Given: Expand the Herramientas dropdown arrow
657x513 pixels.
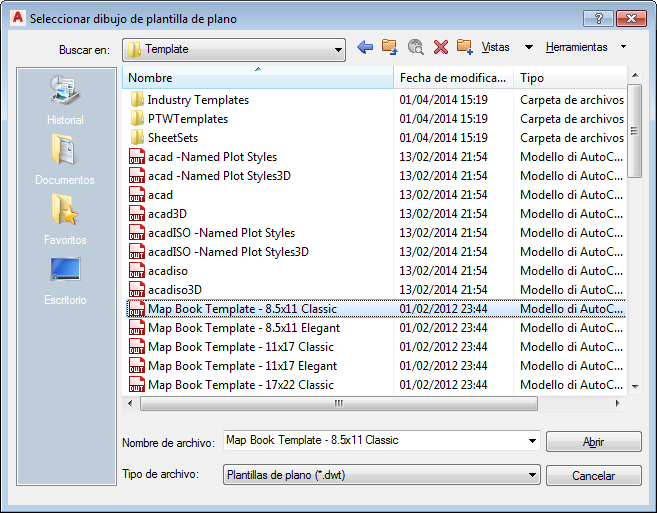Looking at the screenshot, I should pos(623,47).
